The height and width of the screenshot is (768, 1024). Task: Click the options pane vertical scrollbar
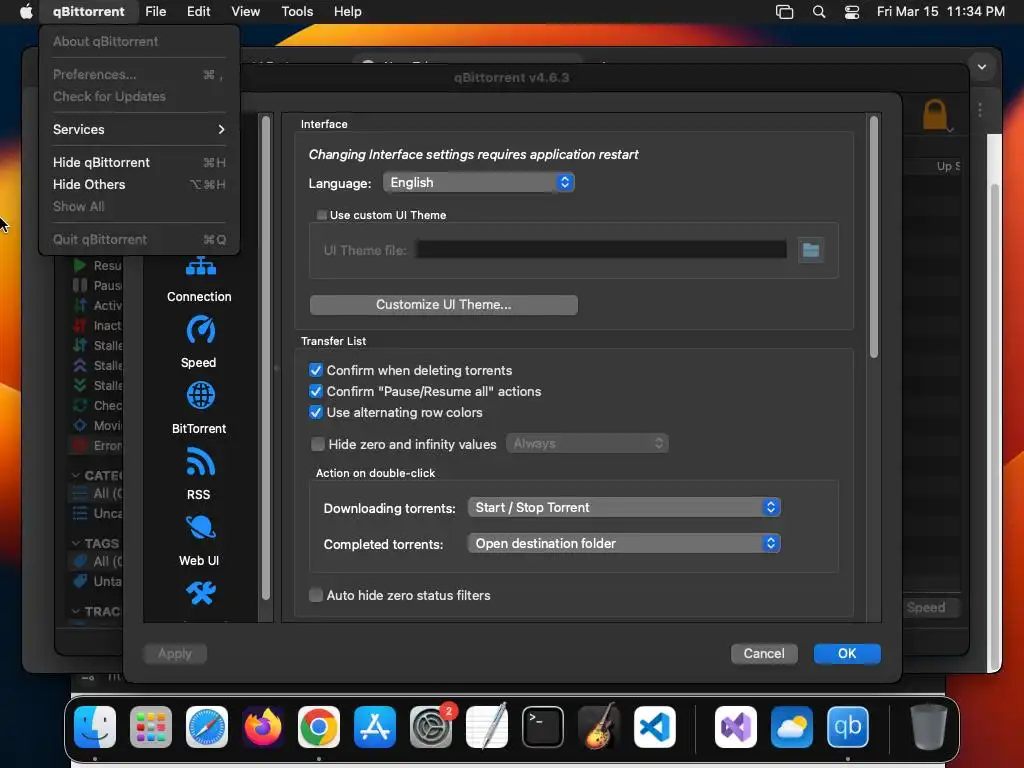874,236
